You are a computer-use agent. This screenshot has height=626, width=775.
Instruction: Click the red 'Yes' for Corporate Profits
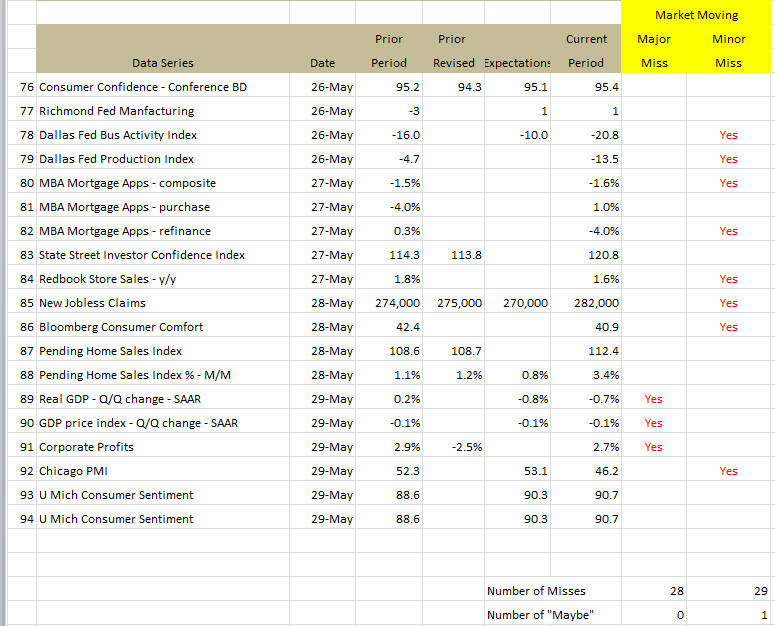tap(653, 447)
